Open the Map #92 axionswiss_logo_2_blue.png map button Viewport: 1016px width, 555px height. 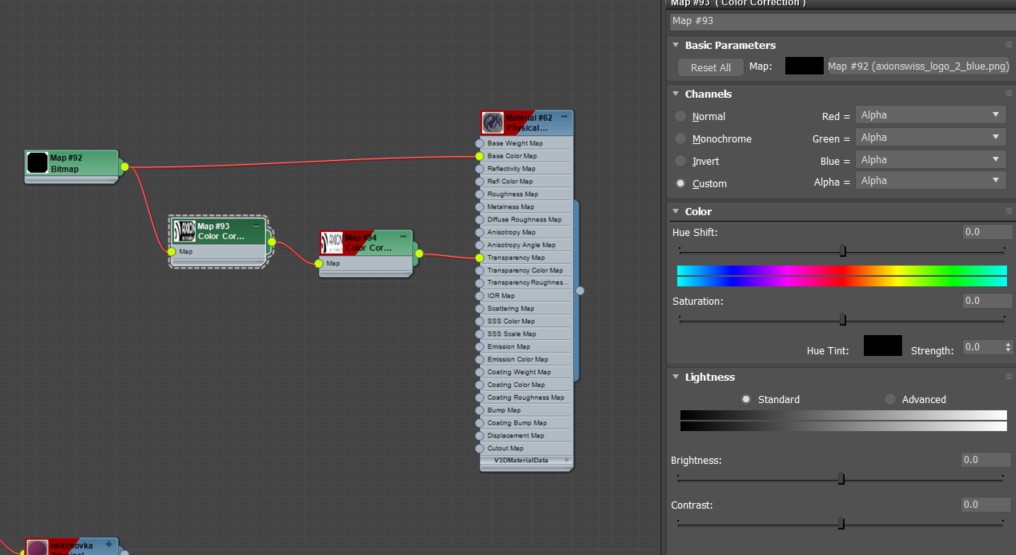point(918,66)
